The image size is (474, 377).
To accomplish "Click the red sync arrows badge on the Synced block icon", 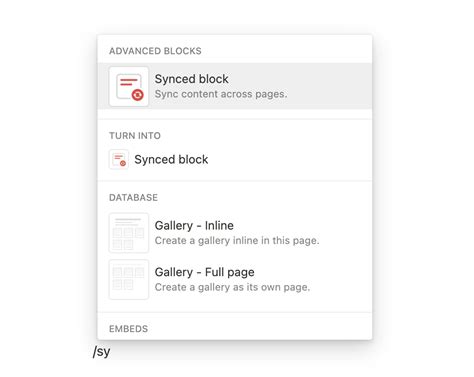I will point(137,95).
